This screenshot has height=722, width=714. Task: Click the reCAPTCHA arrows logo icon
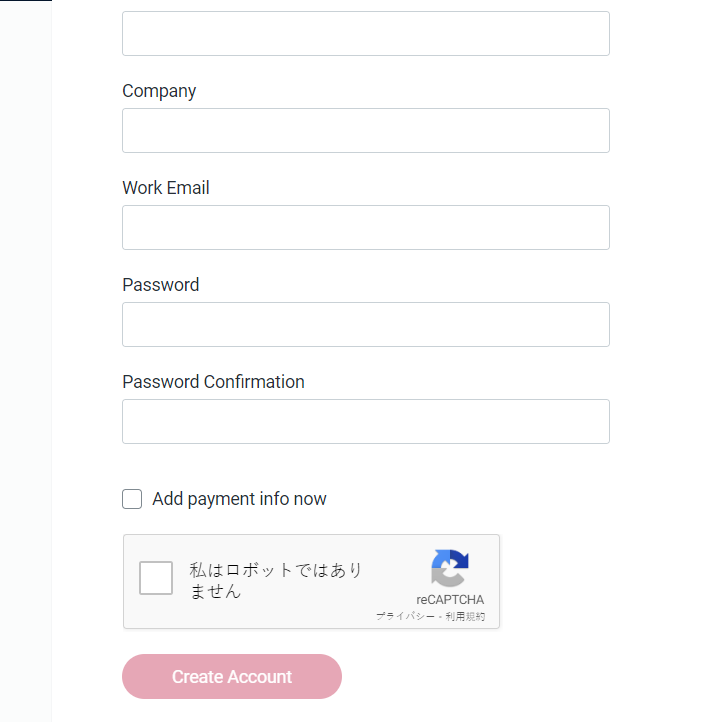[450, 569]
